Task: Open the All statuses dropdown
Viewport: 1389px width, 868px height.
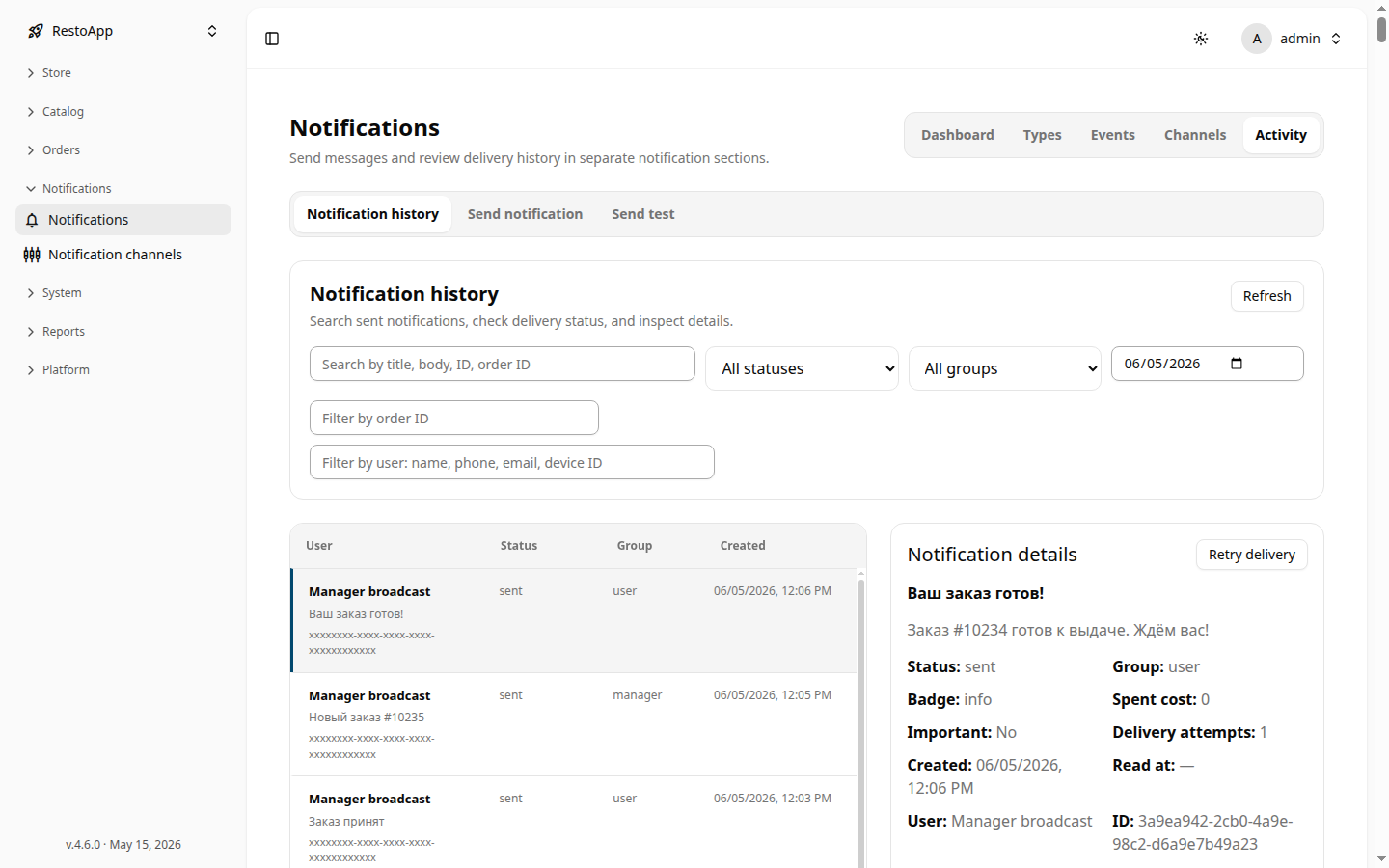Action: [x=802, y=368]
